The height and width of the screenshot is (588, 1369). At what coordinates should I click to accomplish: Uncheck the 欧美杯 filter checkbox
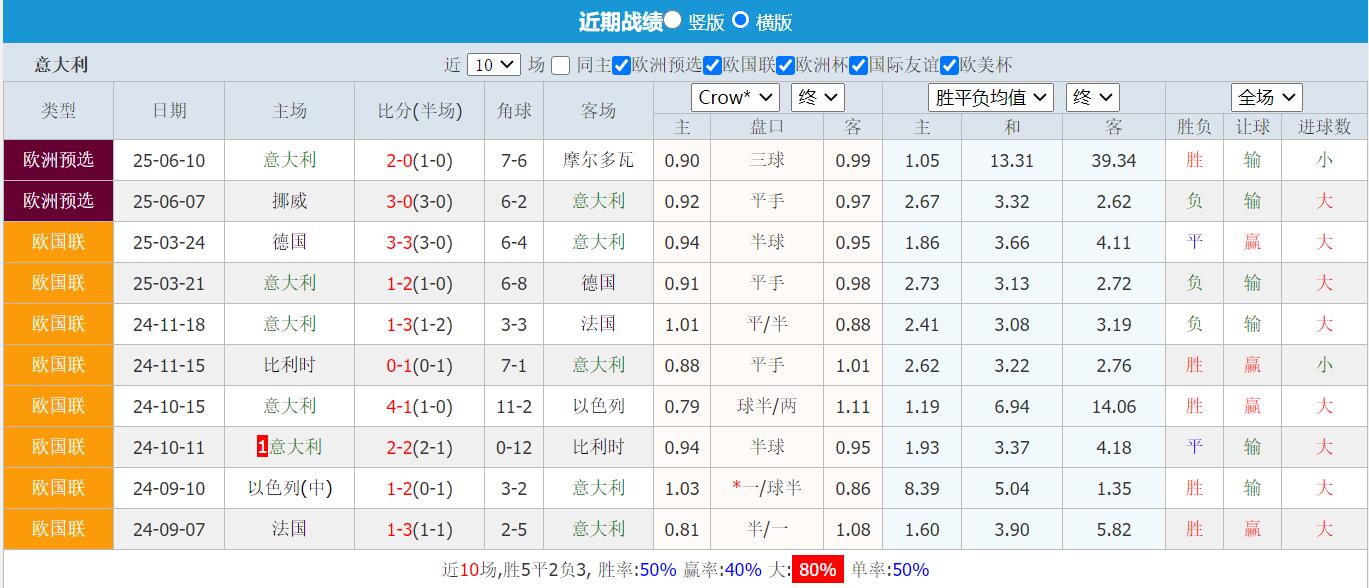pyautogui.click(x=948, y=64)
